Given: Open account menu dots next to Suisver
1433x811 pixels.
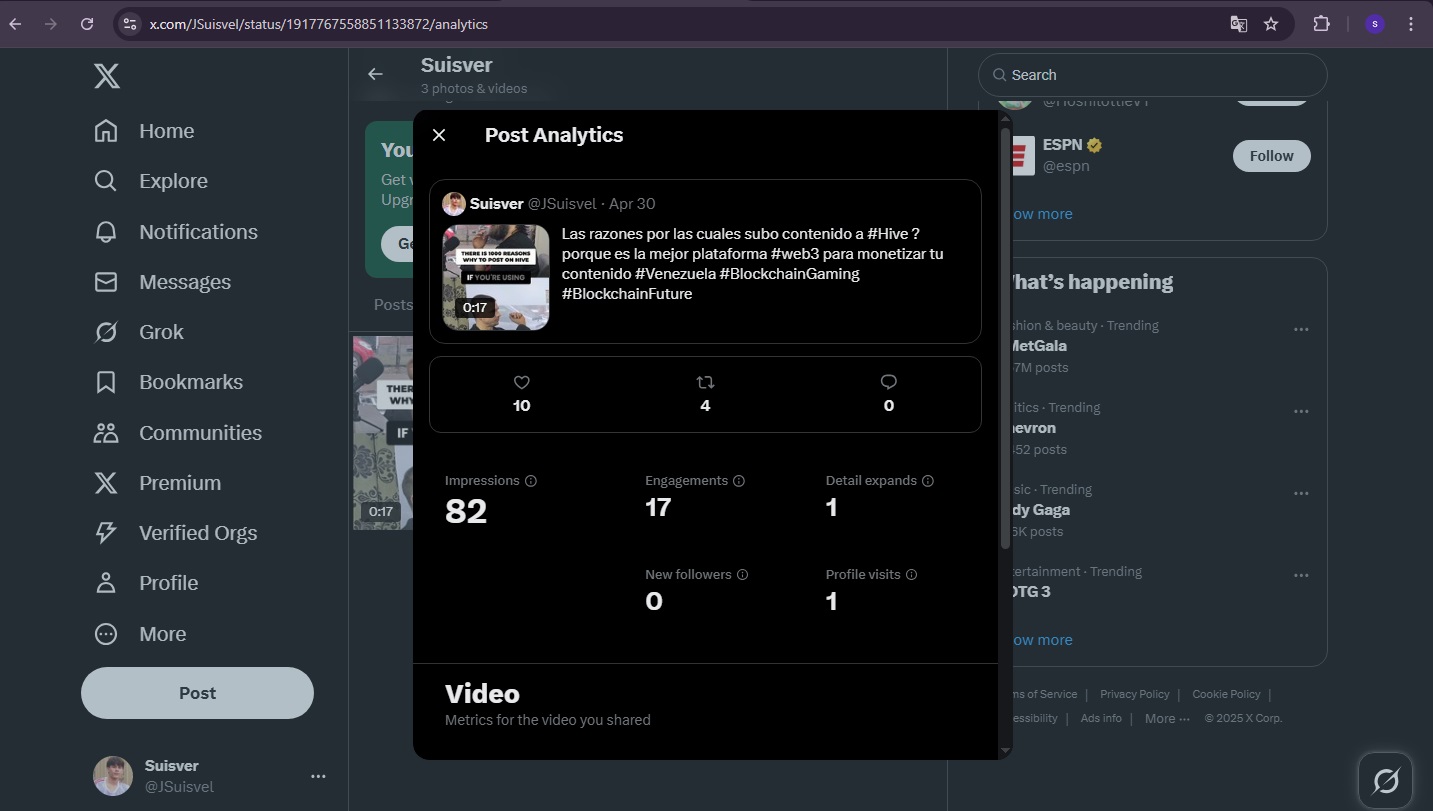Looking at the screenshot, I should 318,776.
